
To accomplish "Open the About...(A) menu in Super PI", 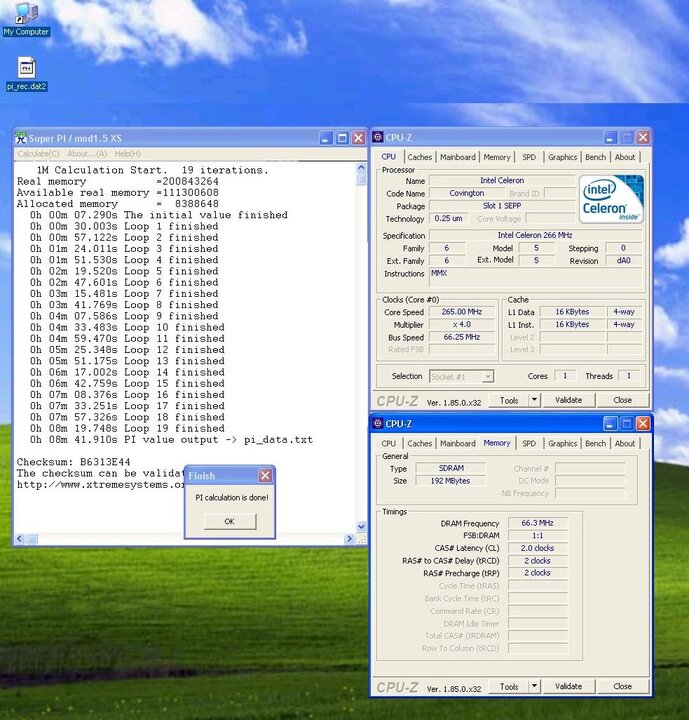I will pyautogui.click(x=87, y=154).
